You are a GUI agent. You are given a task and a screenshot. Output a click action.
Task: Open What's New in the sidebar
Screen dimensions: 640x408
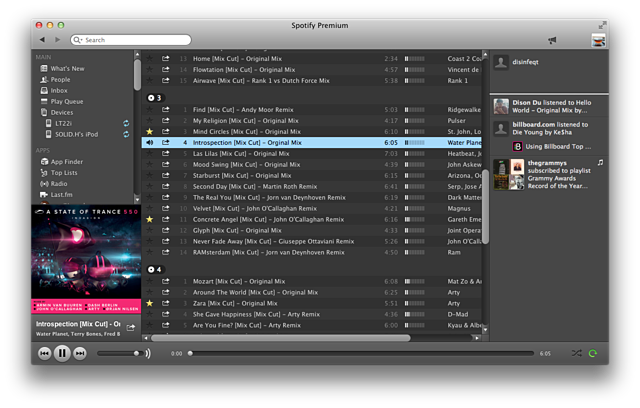coord(62,69)
